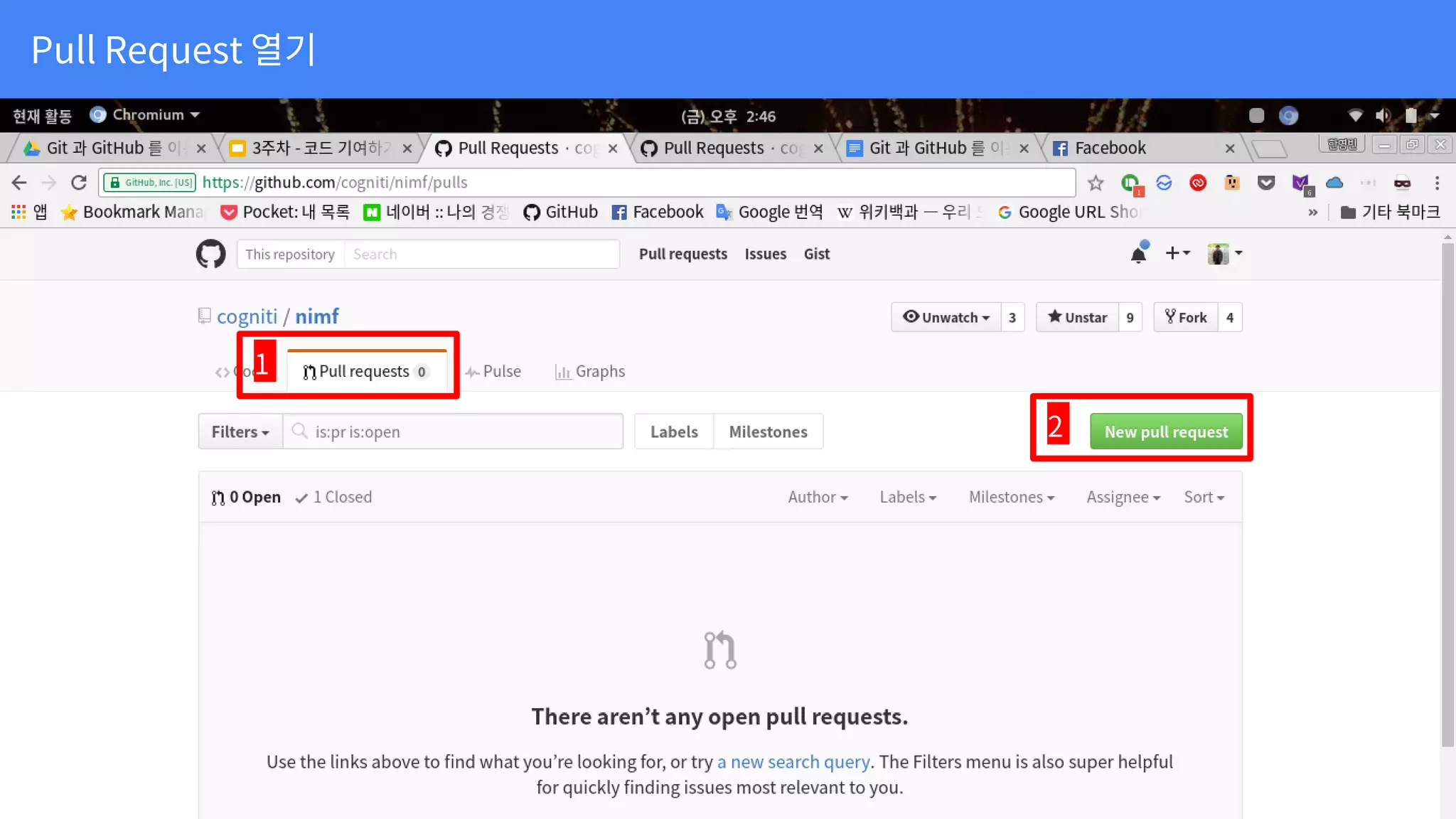
Task: Click the GitHub octocat logo icon
Action: pos(210,254)
